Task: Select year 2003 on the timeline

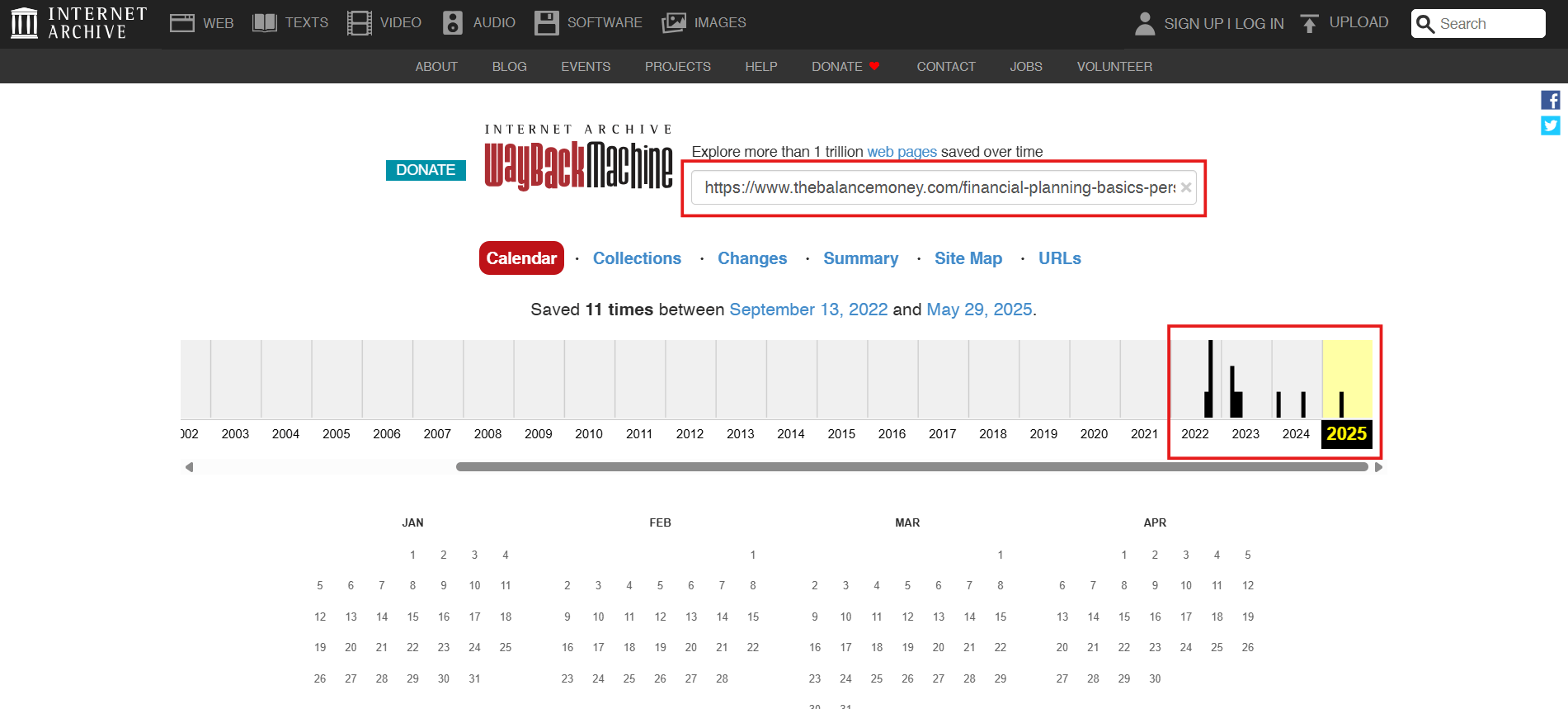Action: [x=235, y=434]
